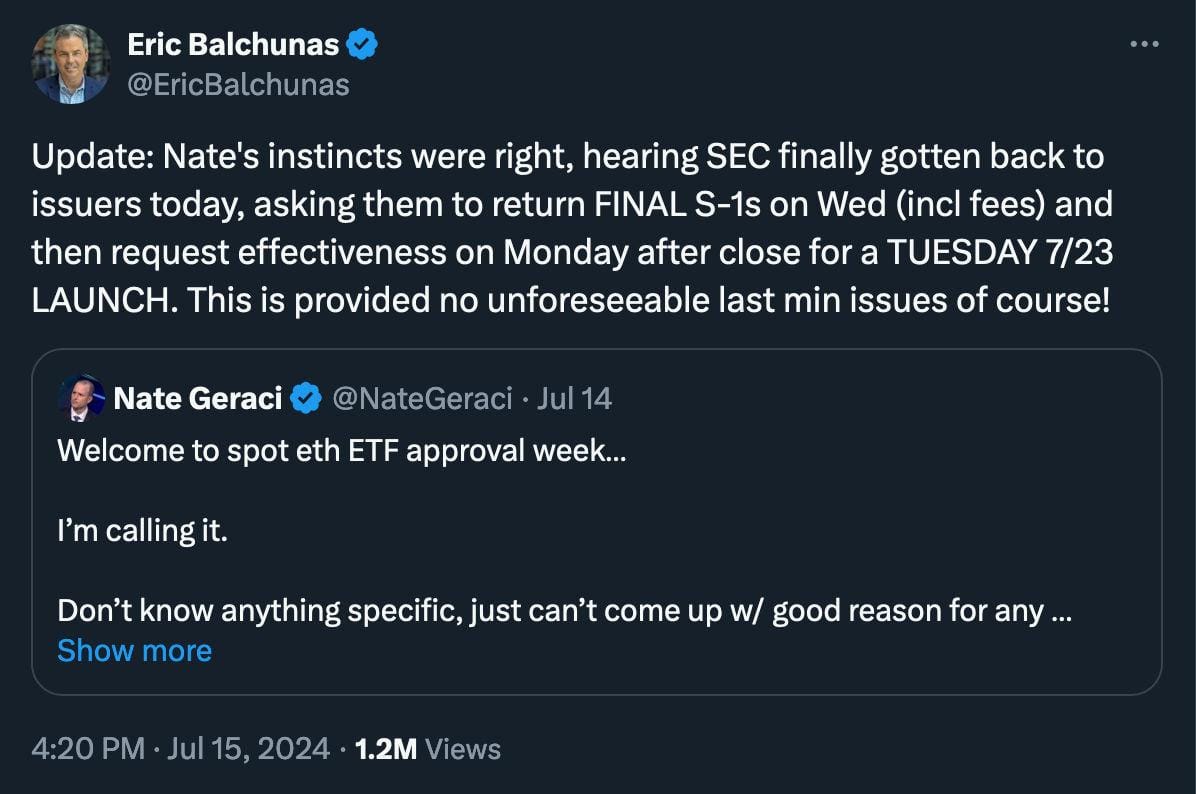Click the 'TUESDAY 7/23 LAUNCH' text in tweet

(x=1000, y=252)
